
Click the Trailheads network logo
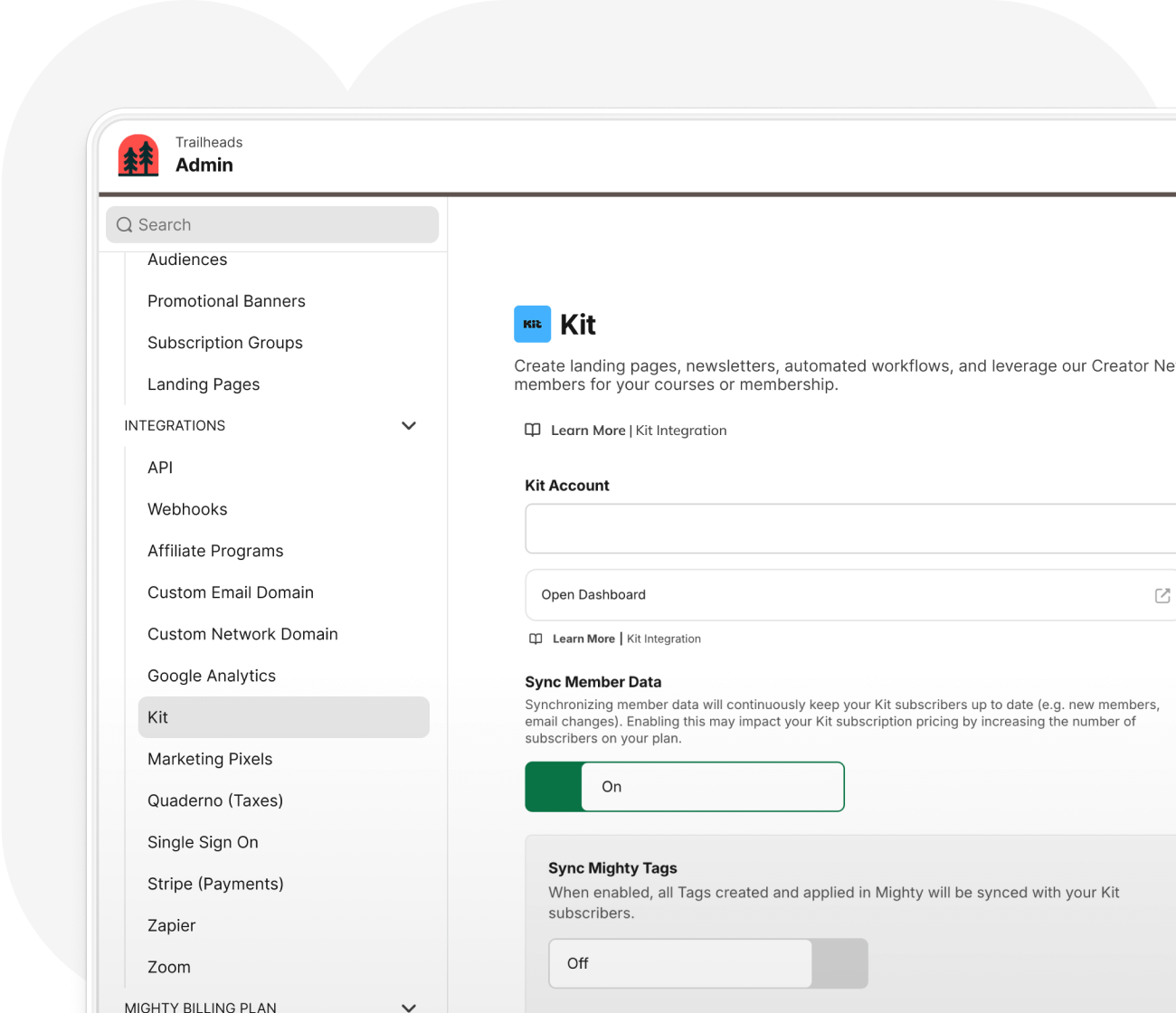tap(138, 155)
